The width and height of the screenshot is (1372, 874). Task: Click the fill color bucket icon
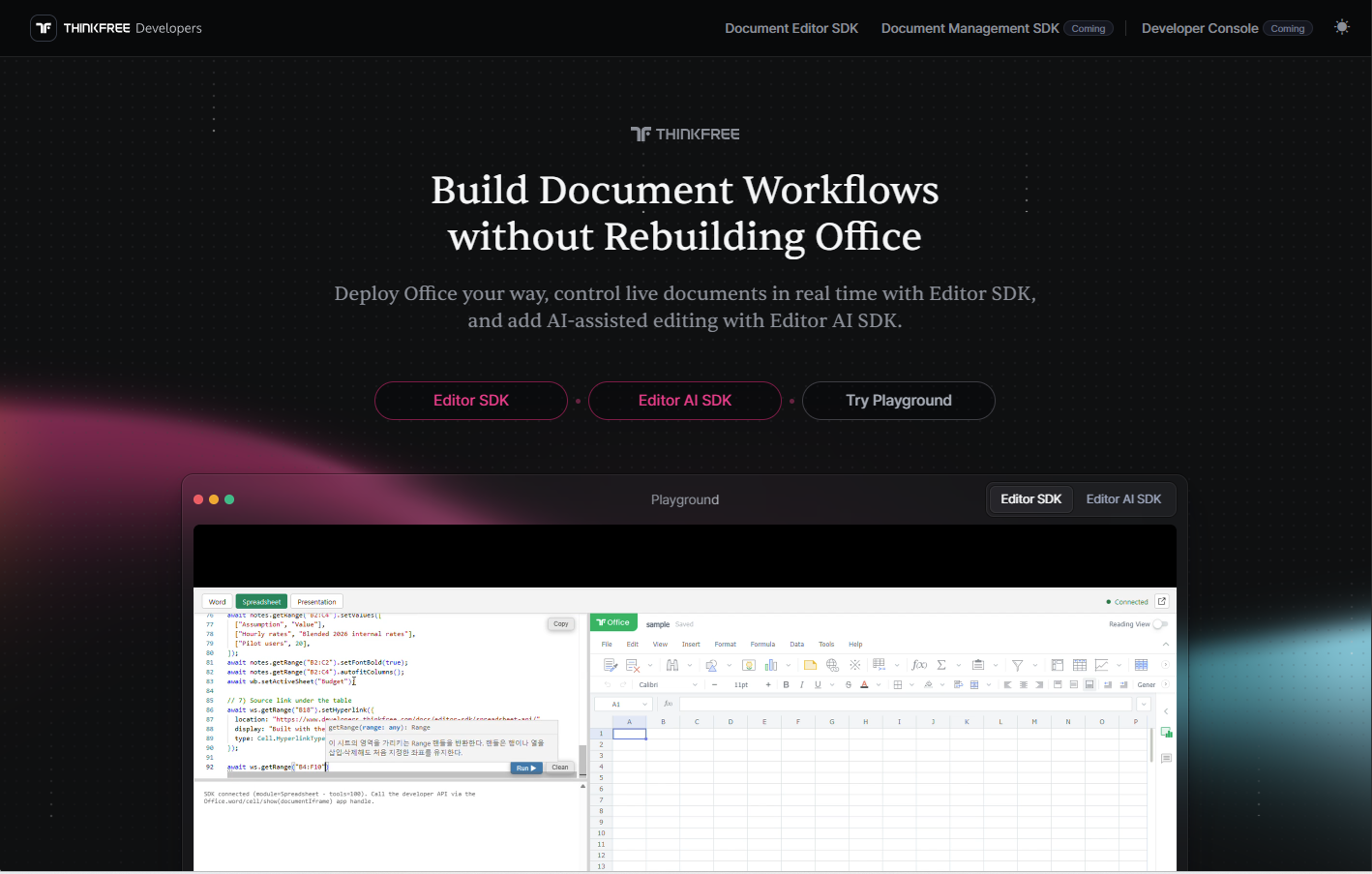928,685
